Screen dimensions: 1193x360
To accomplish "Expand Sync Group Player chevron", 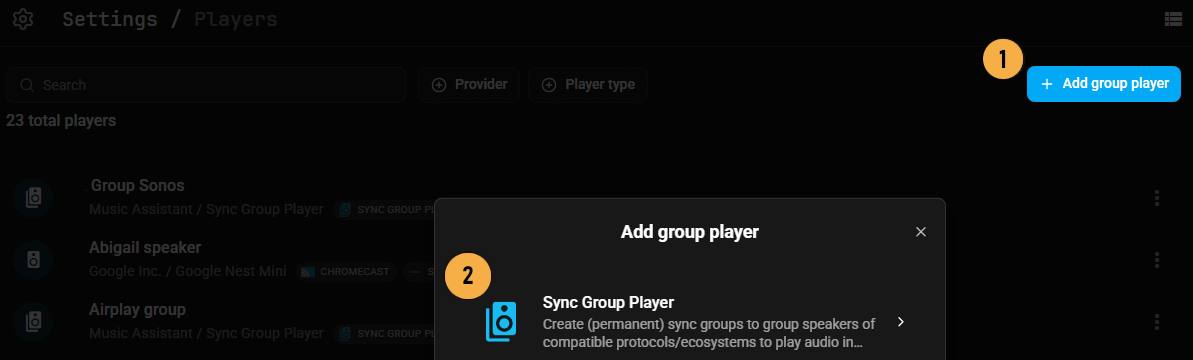I will click(901, 322).
